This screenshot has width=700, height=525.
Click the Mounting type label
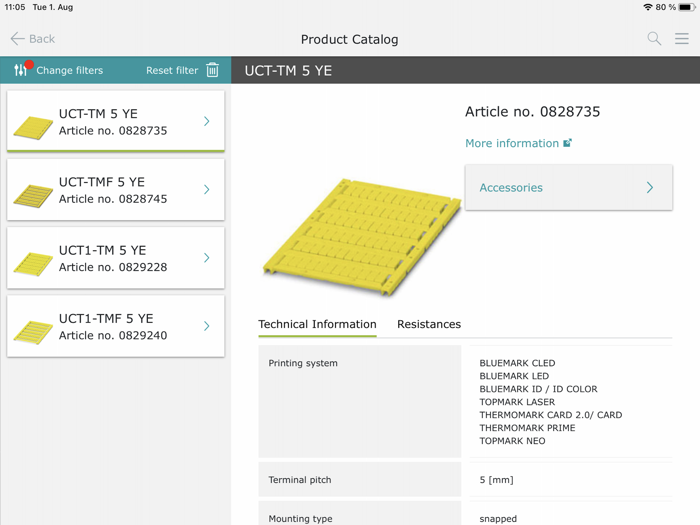tap(300, 518)
